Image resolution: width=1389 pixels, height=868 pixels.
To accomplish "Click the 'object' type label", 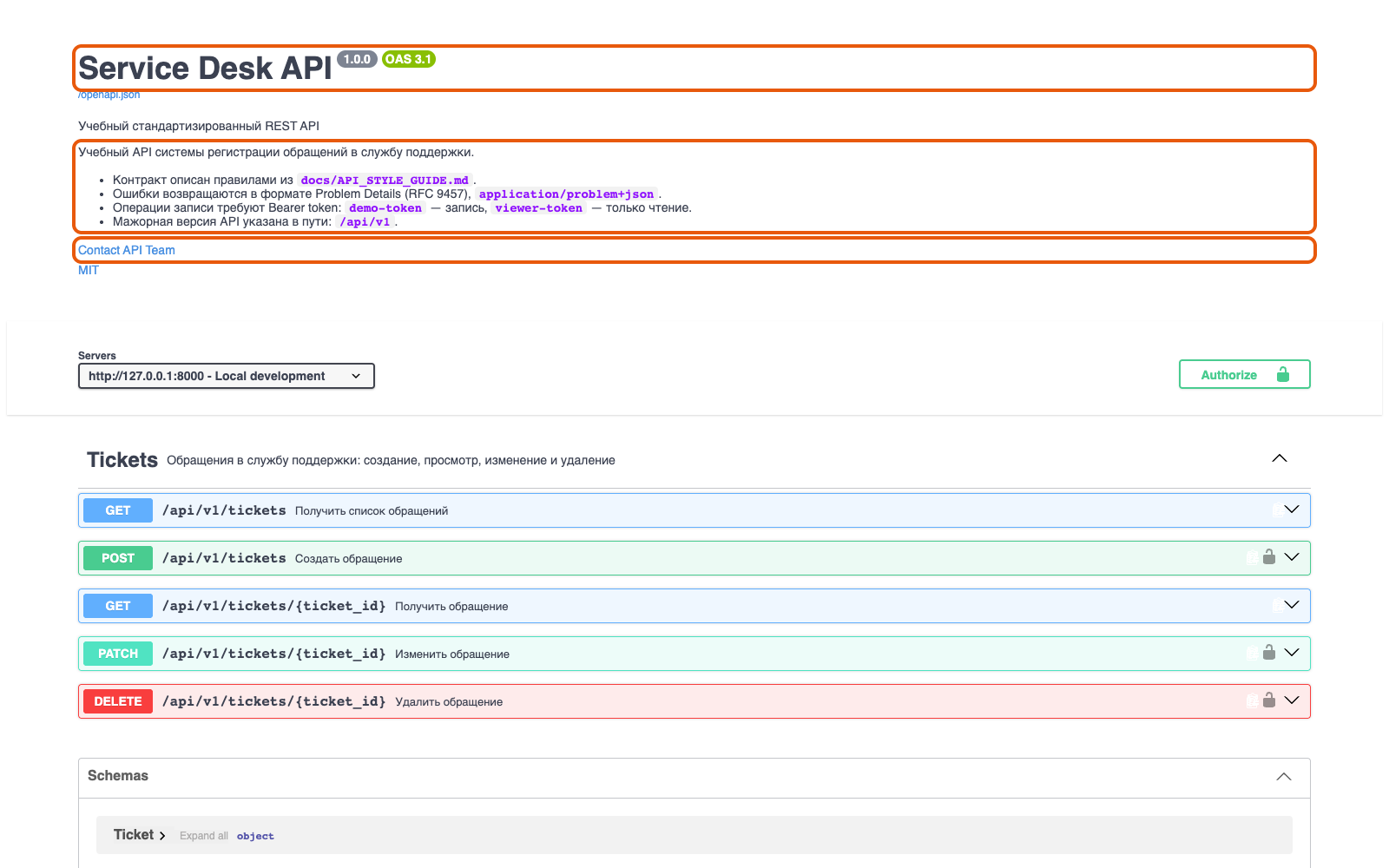I will [x=255, y=836].
